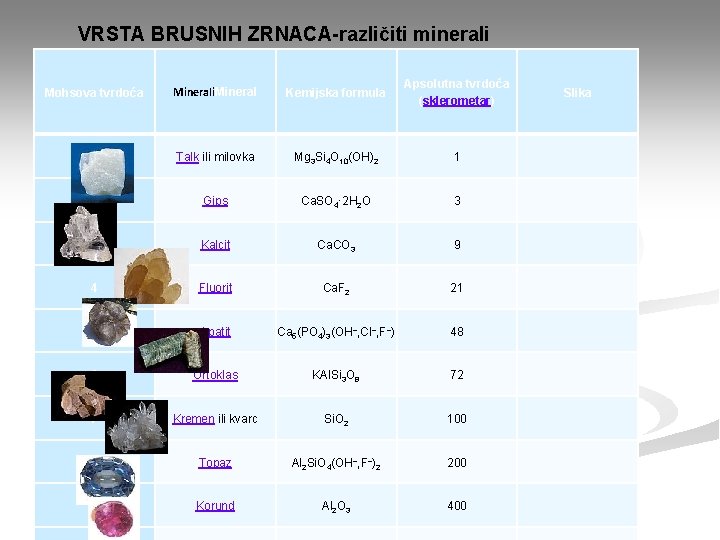Open the Korund link
Viewport: 720px width, 540px height.
coord(215,506)
